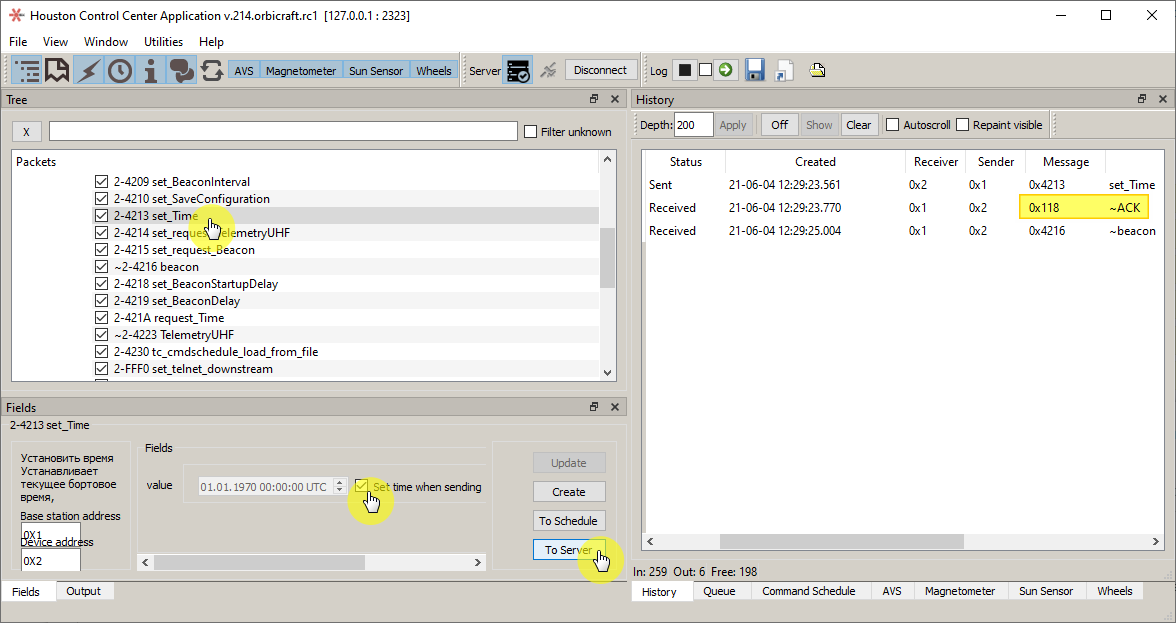Click the packet filter text field

tap(283, 132)
